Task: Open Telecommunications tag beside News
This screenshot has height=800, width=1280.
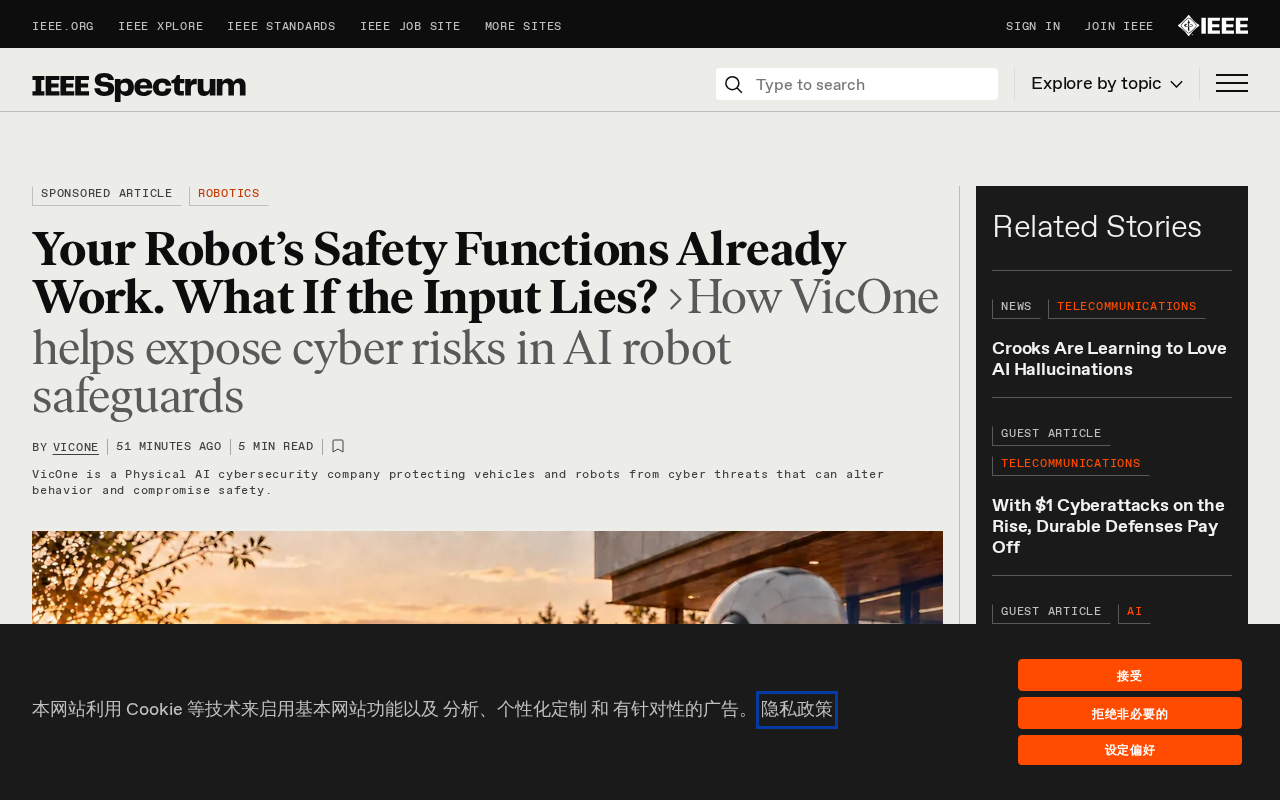Action: (1127, 307)
